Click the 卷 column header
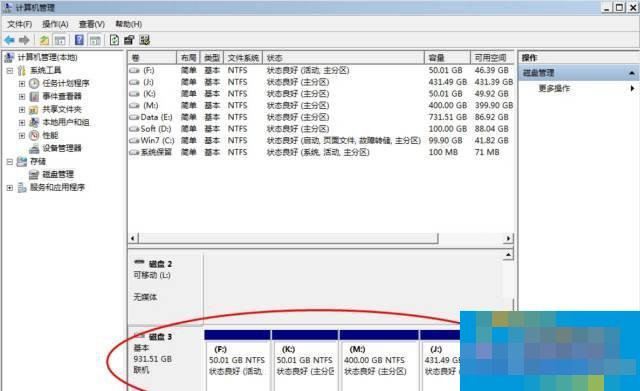The width and height of the screenshot is (640, 391). 152,58
